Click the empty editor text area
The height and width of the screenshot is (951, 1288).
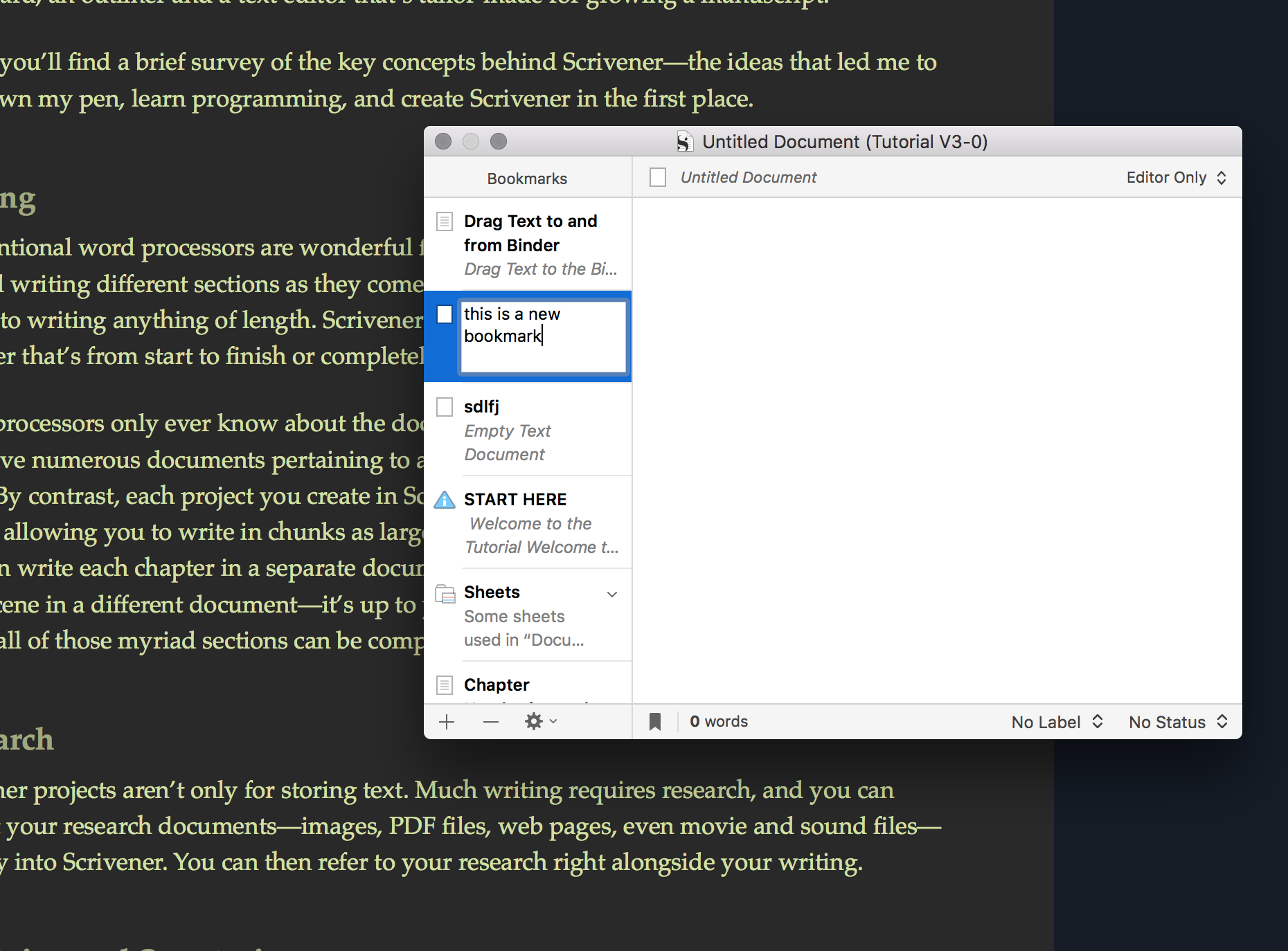937,451
